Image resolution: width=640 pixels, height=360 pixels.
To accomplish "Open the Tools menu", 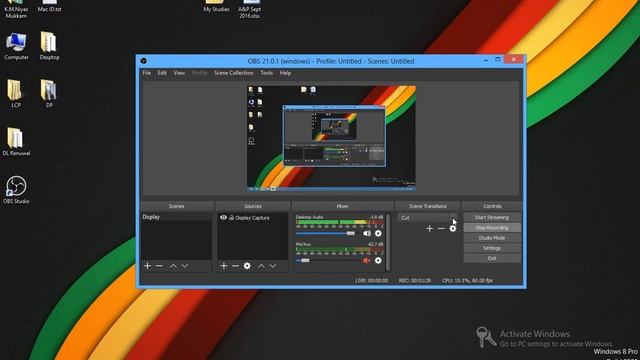I will pos(267,73).
